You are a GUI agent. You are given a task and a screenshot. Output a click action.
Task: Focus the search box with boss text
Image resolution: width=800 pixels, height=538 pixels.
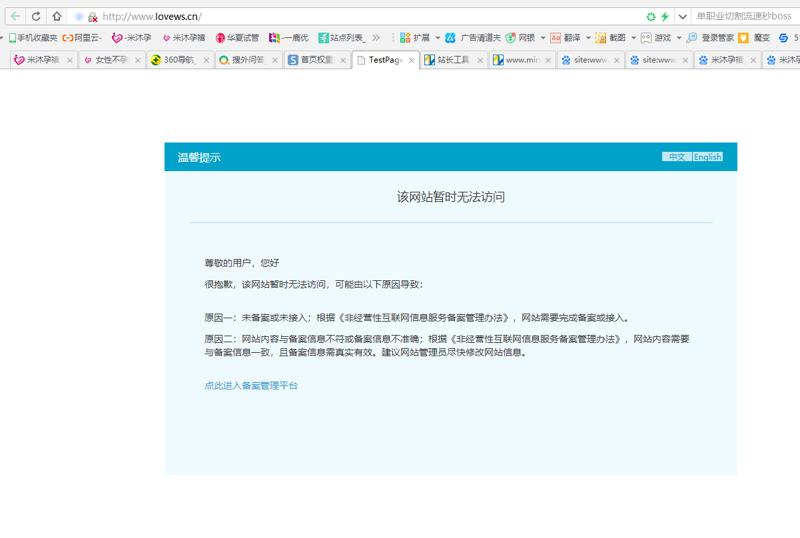point(744,16)
